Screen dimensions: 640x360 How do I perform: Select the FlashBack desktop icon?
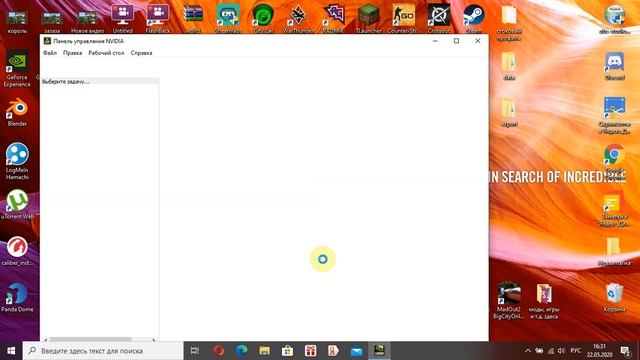pos(158,18)
